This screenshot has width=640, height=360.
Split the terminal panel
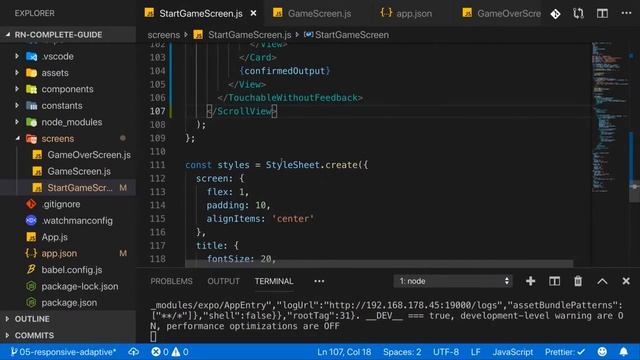click(x=554, y=281)
